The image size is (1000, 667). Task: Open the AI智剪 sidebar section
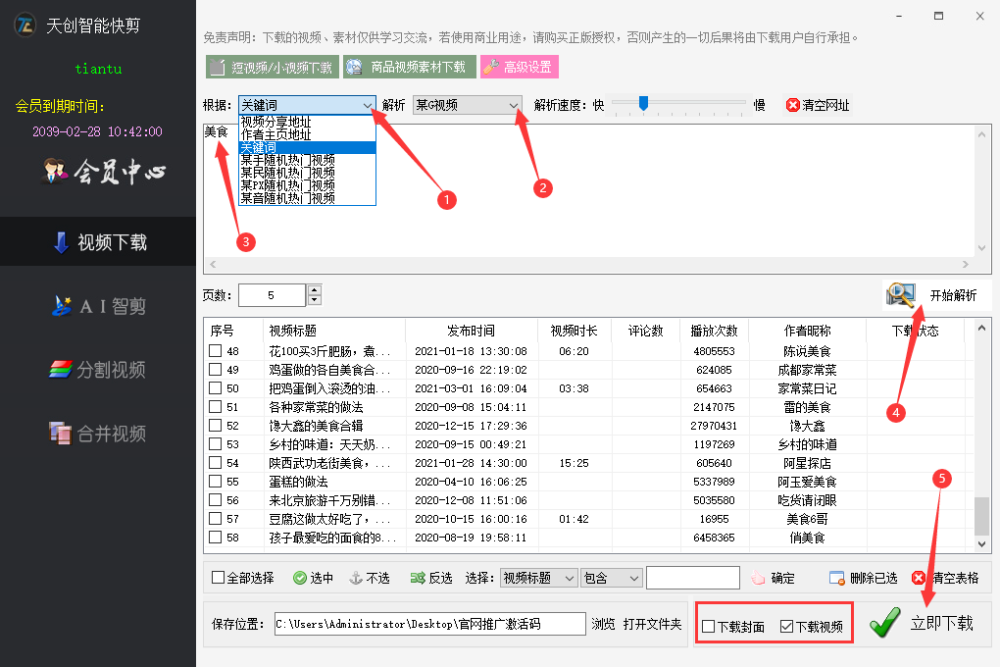98,306
